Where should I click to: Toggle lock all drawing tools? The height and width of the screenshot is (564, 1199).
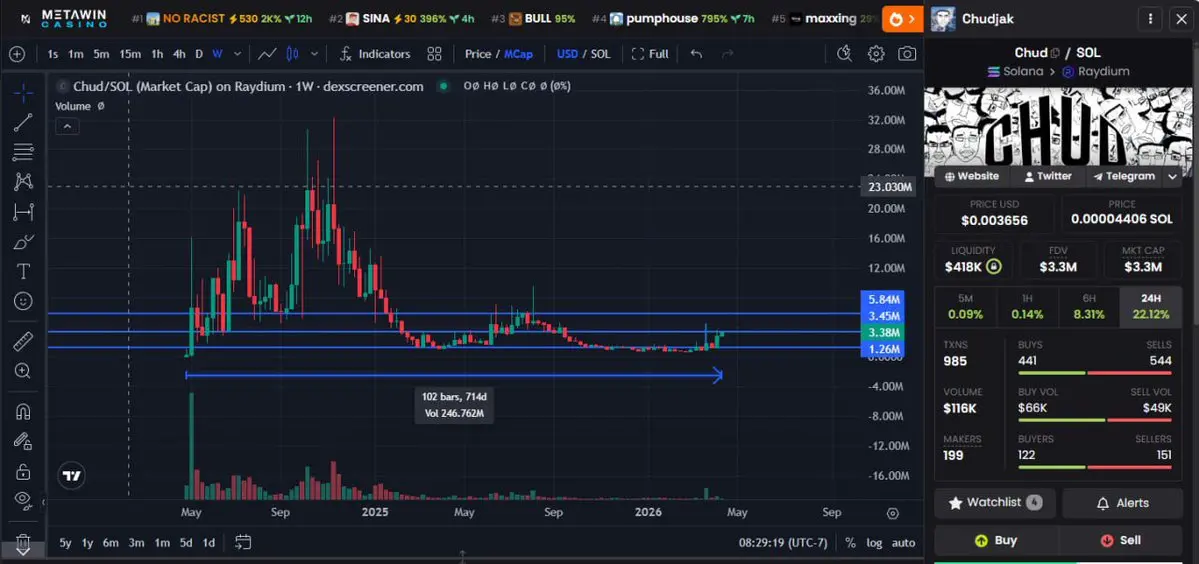coord(23,471)
